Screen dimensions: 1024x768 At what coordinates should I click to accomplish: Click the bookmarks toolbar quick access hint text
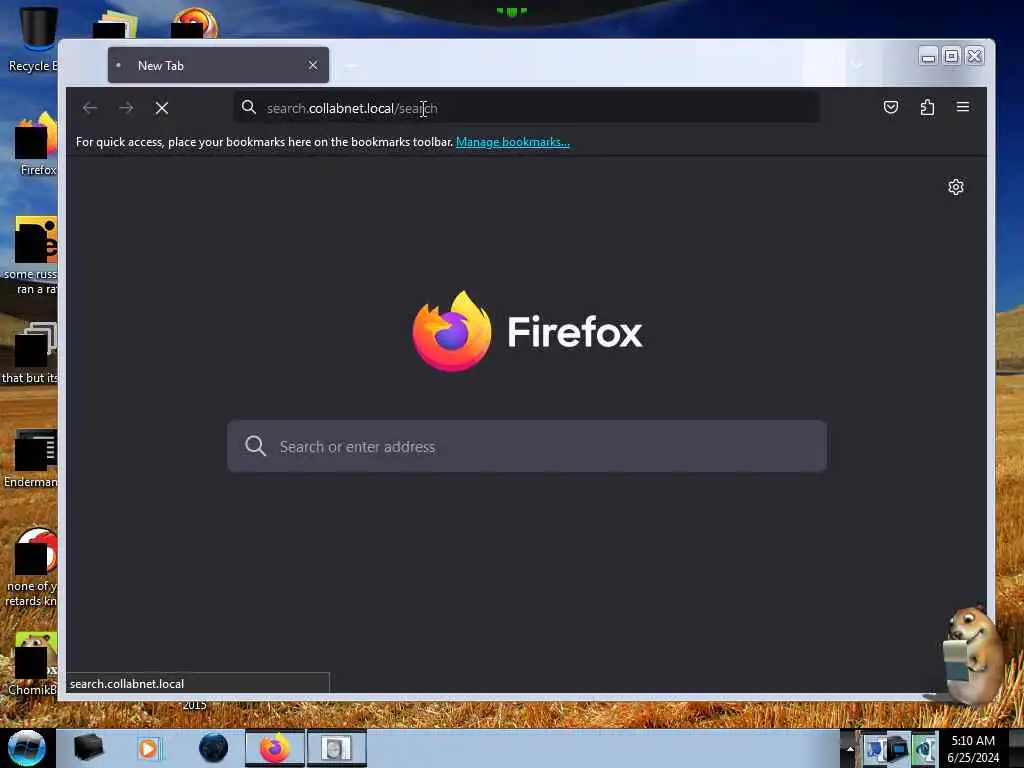point(264,142)
